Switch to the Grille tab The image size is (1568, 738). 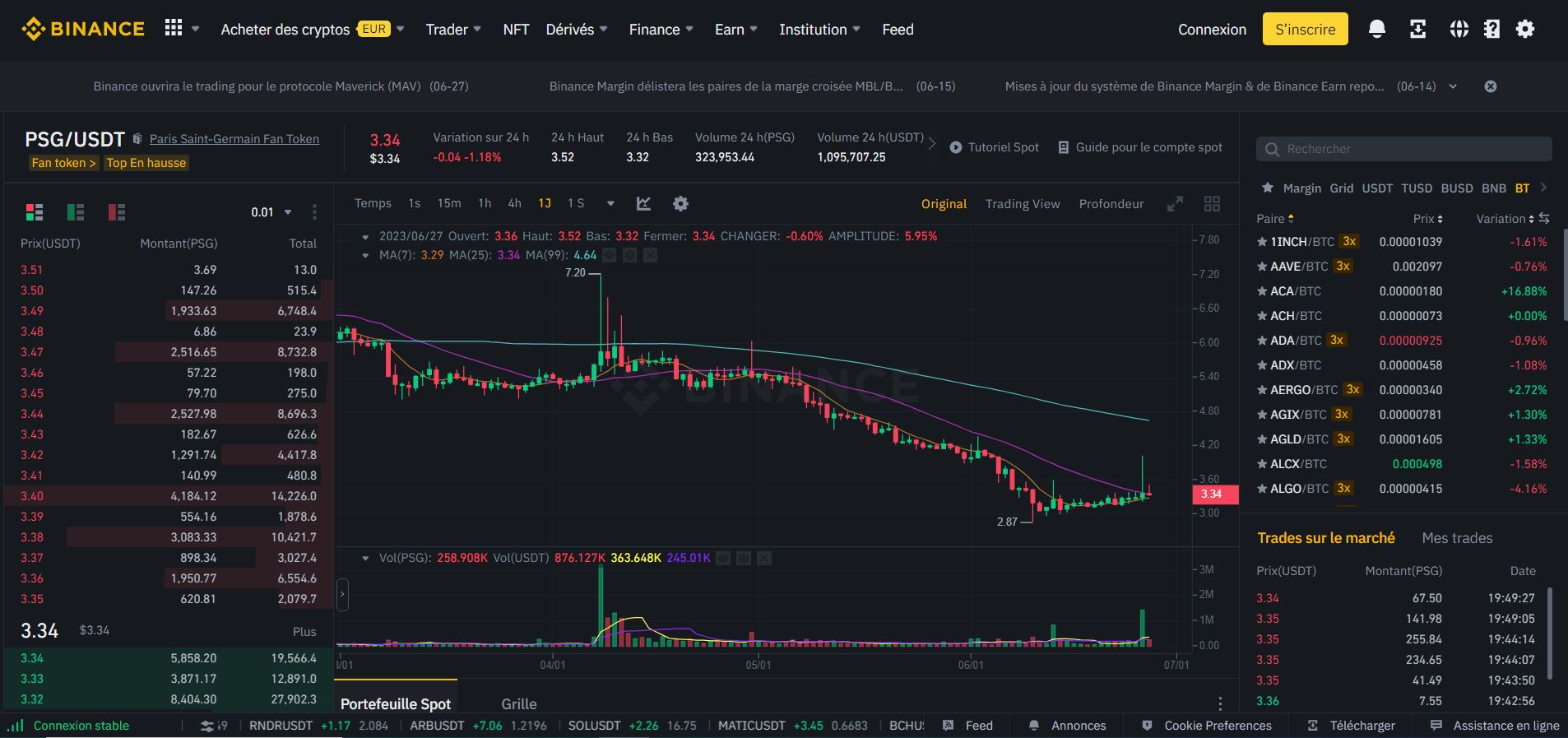[519, 704]
